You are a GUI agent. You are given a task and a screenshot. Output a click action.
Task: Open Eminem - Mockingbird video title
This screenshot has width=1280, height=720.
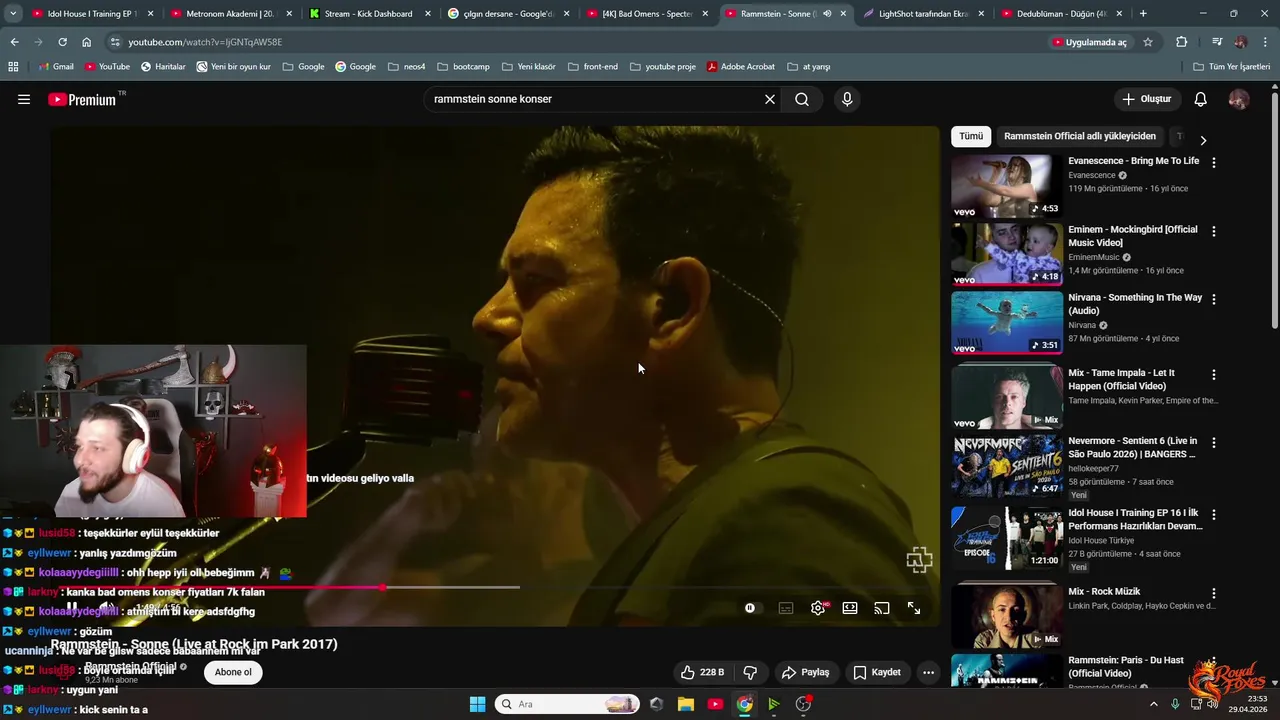point(1132,236)
